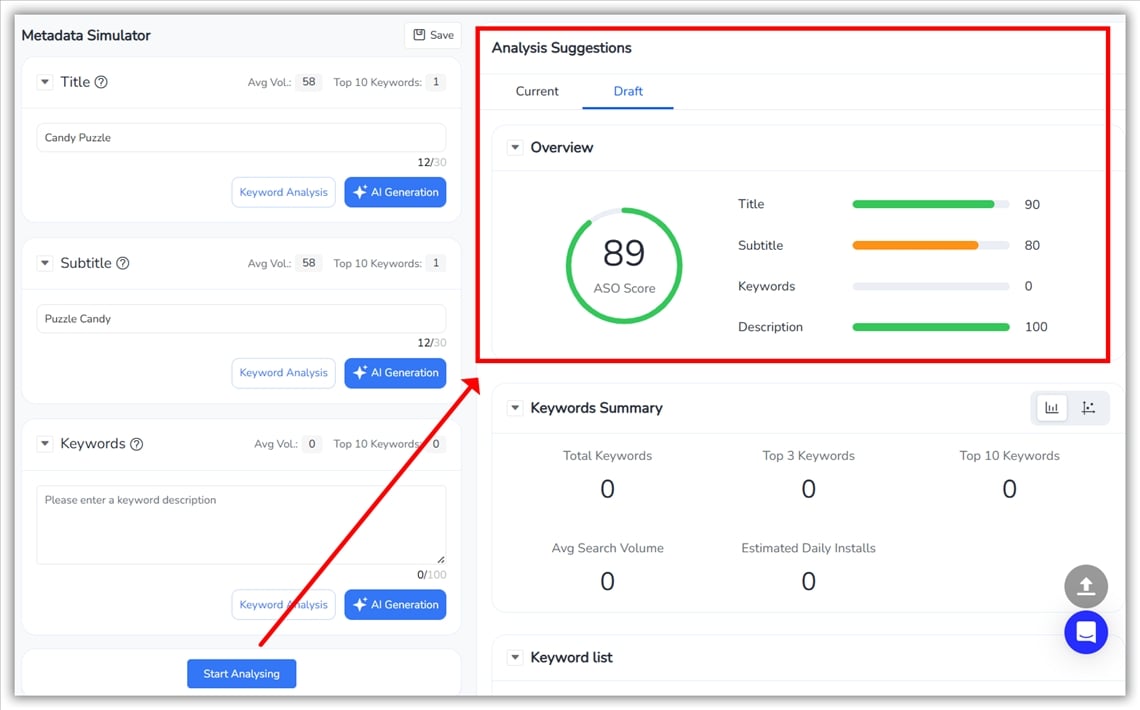The height and width of the screenshot is (710, 1140).
Task: Collapse the Keywords Summary panel
Action: click(x=515, y=408)
